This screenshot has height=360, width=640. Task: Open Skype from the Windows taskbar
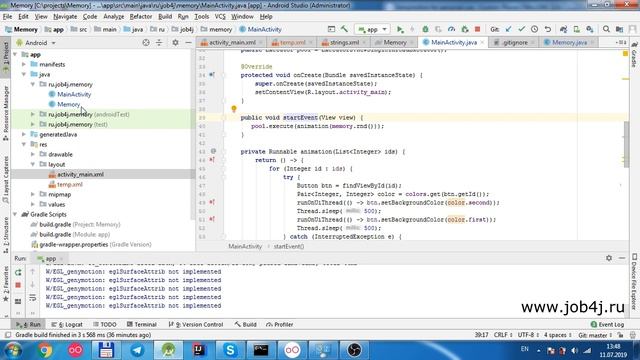230,350
